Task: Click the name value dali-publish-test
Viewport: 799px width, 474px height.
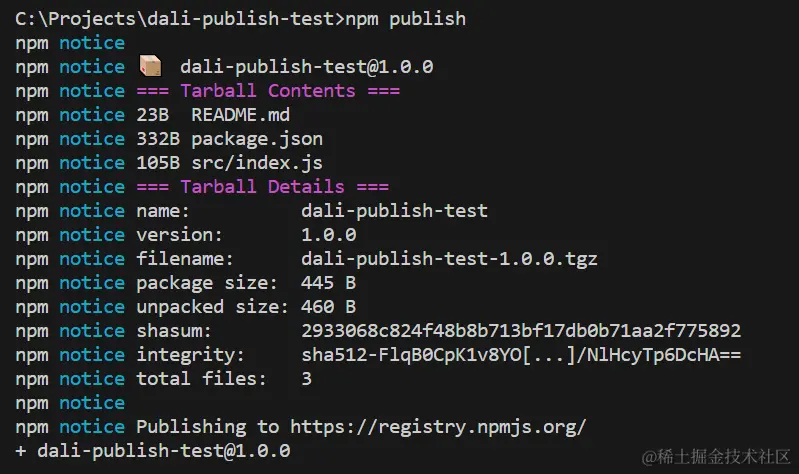Action: [394, 211]
